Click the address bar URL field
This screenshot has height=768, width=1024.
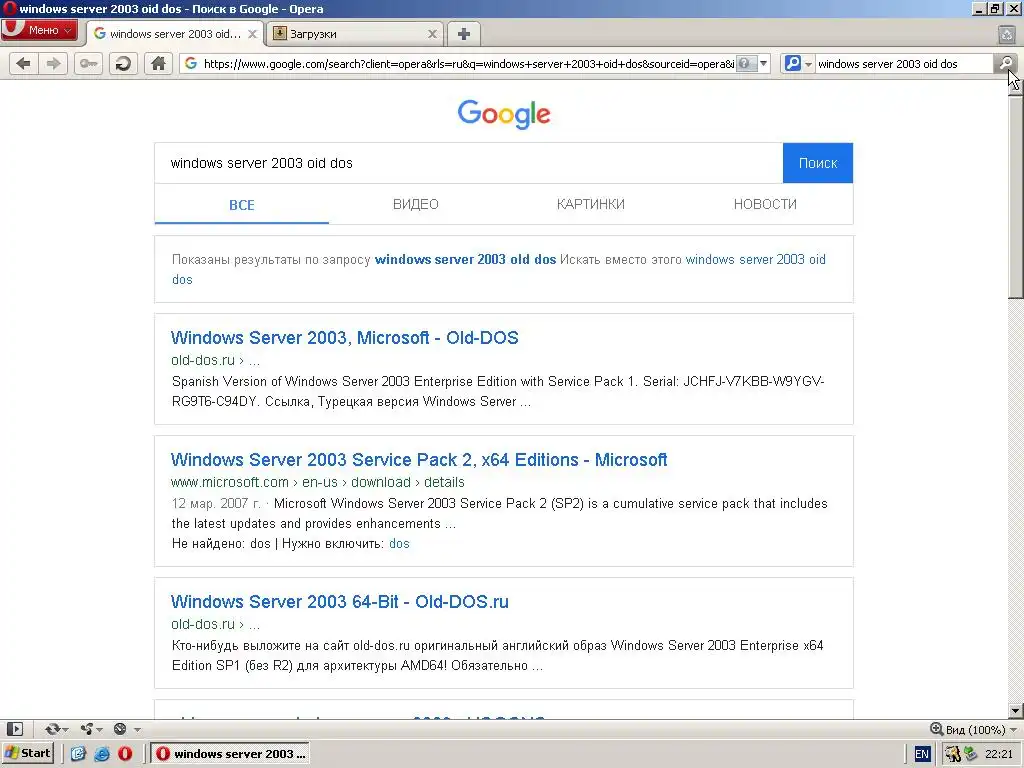coord(468,63)
